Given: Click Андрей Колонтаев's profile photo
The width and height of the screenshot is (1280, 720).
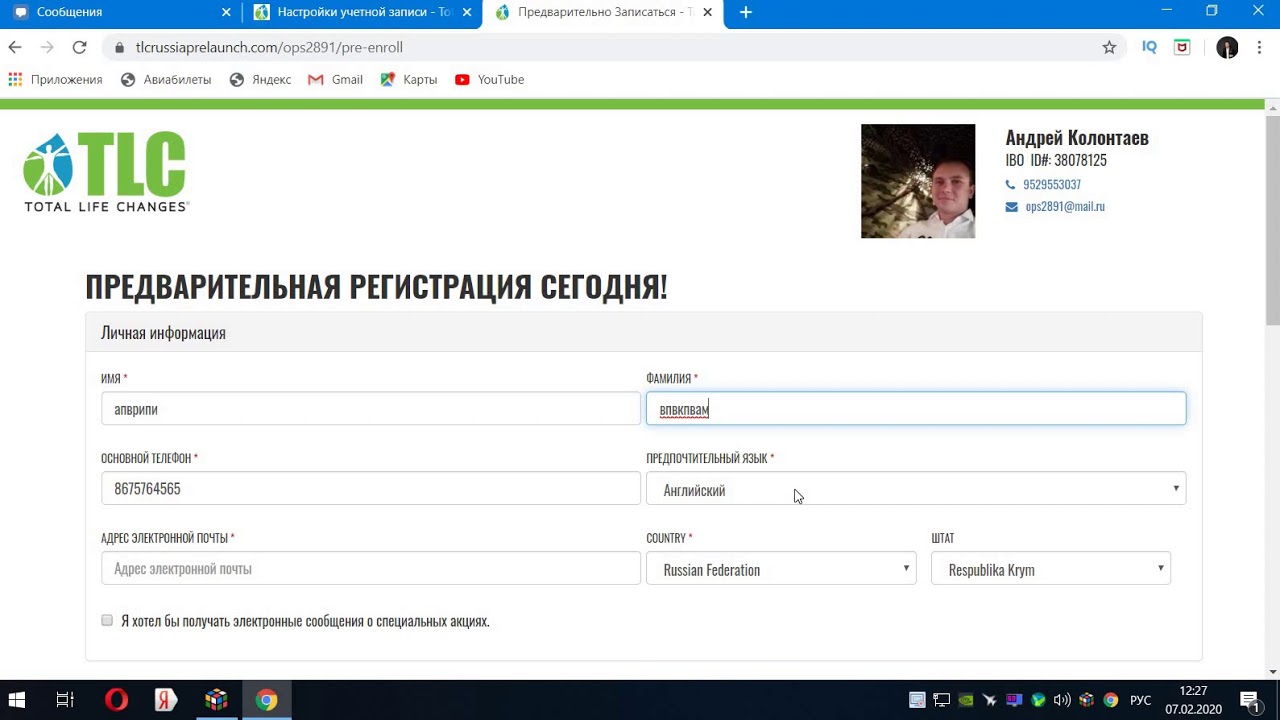Looking at the screenshot, I should point(918,181).
